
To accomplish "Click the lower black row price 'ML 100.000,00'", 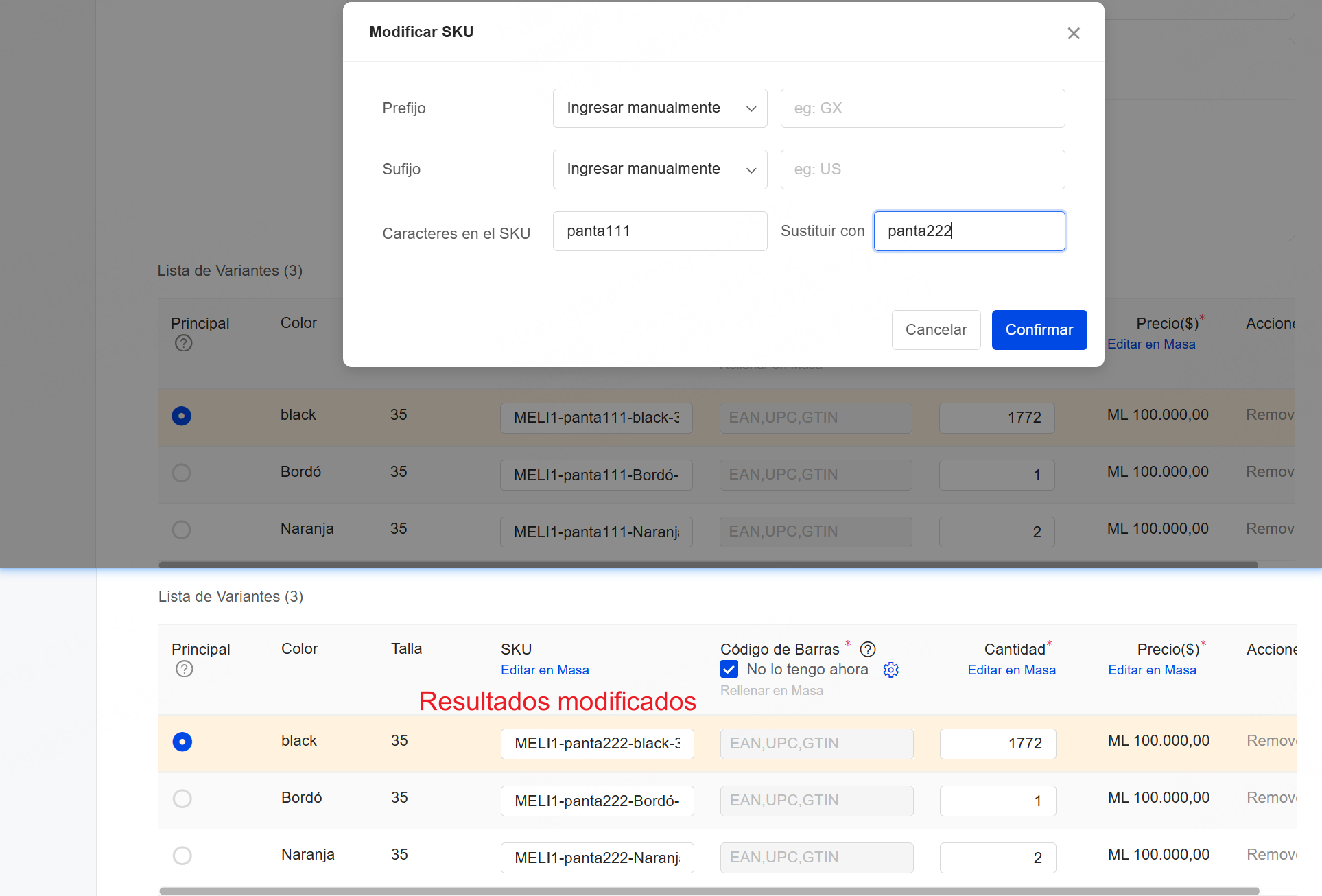I will [x=1159, y=741].
